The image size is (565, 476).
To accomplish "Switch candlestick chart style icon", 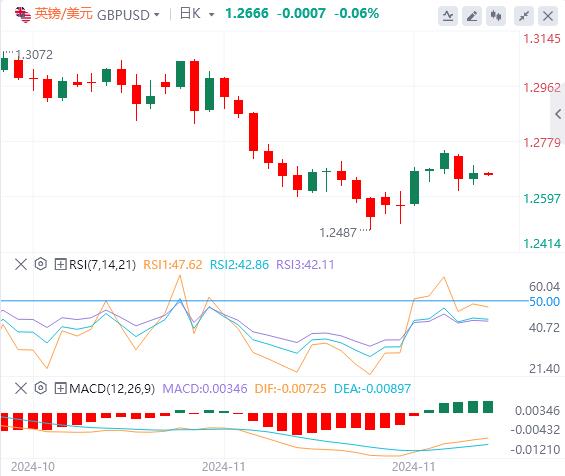I will click(x=496, y=16).
